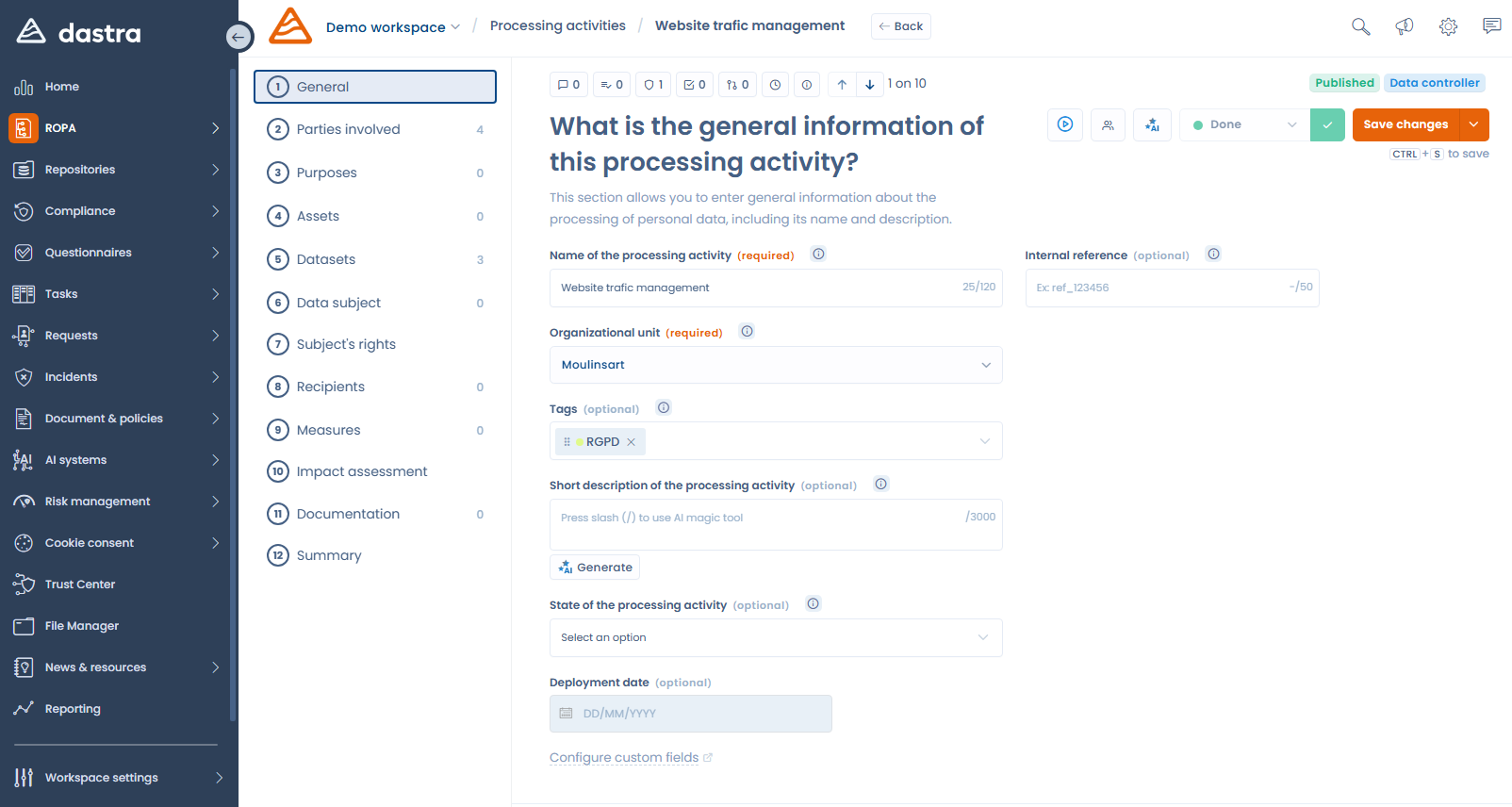Click info icon next to Tags
The height and width of the screenshot is (807, 1512).
(x=664, y=407)
